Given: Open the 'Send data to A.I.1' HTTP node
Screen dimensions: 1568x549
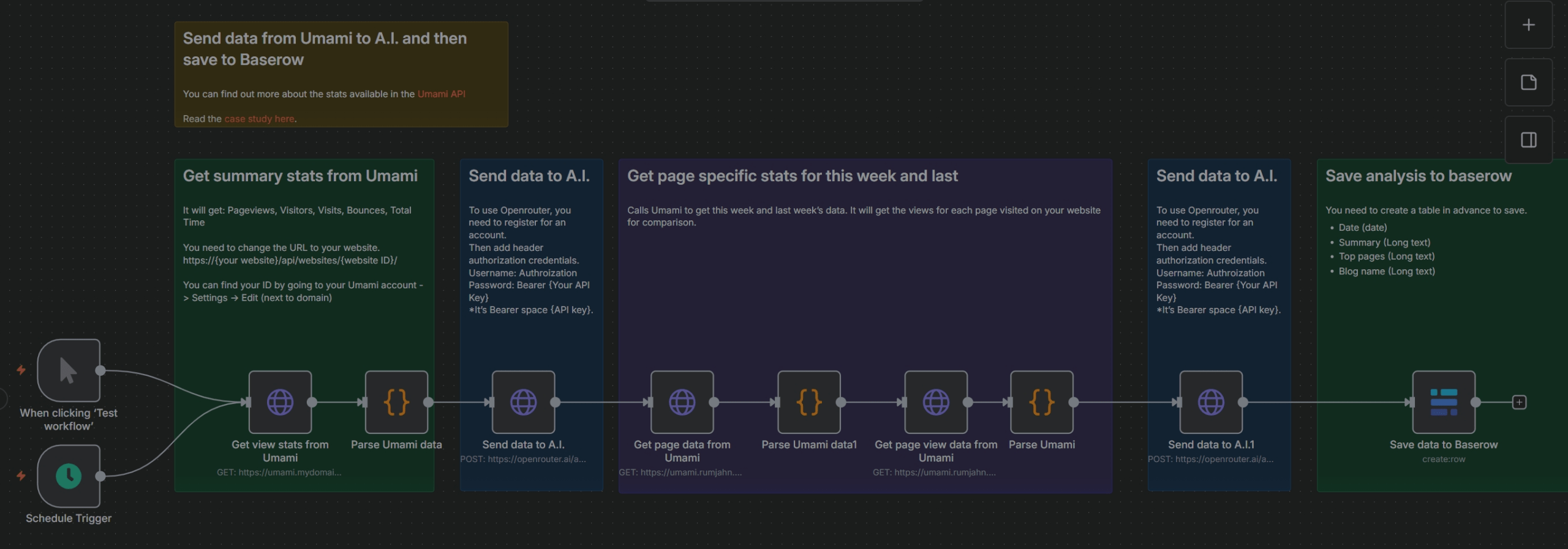Looking at the screenshot, I should point(1211,402).
